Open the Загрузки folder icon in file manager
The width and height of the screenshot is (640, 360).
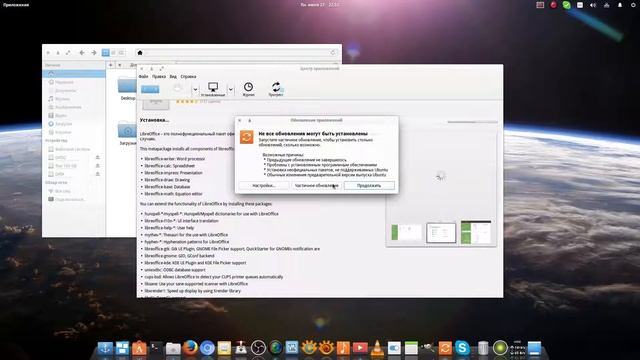coord(127,133)
